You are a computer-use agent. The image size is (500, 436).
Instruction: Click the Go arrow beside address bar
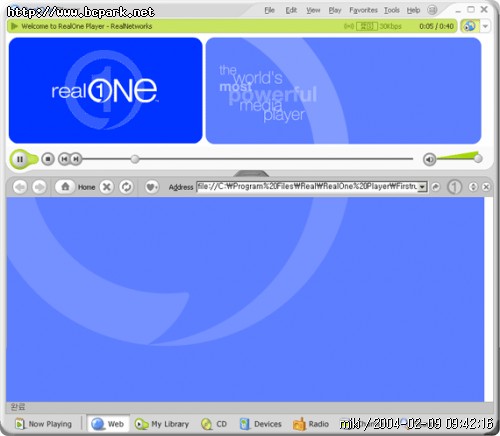point(435,187)
